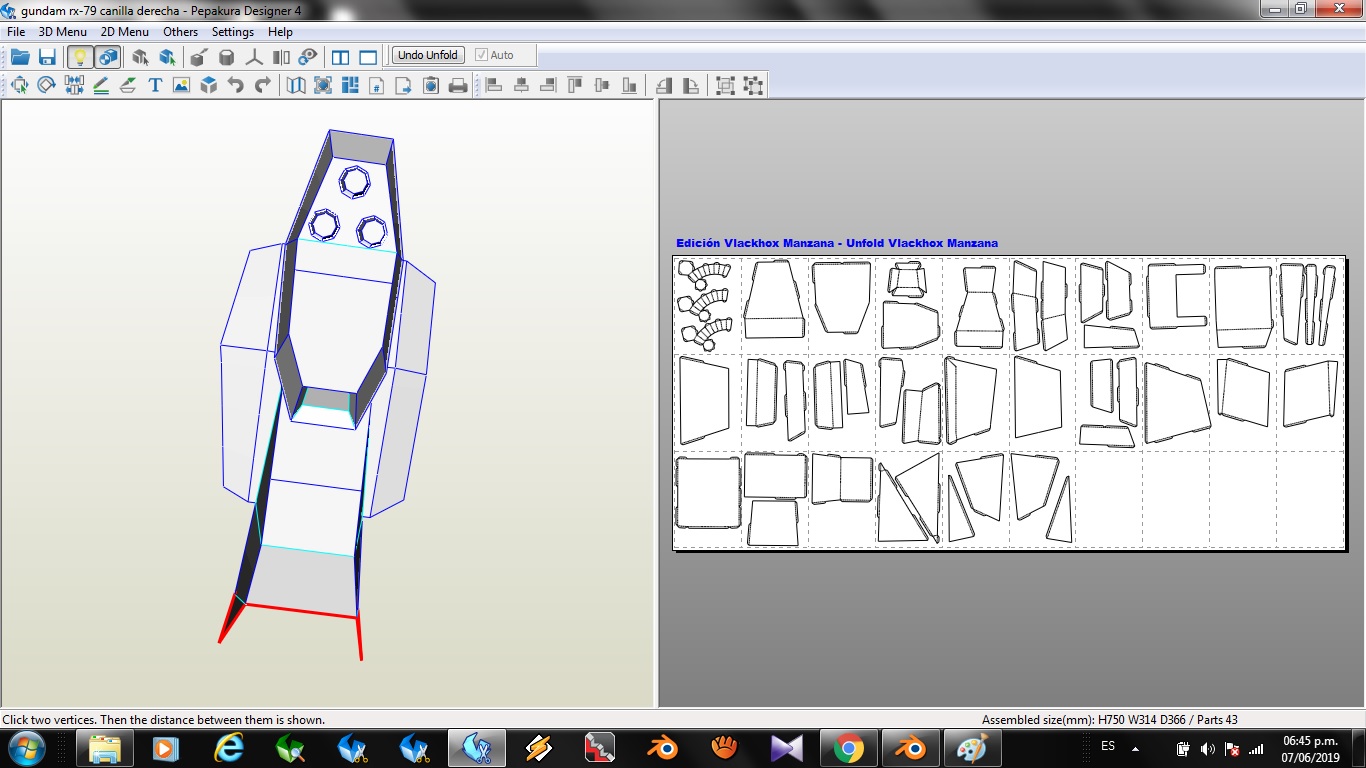Select the edit flaps pencil tool
This screenshot has height=768, width=1366.
click(x=101, y=85)
